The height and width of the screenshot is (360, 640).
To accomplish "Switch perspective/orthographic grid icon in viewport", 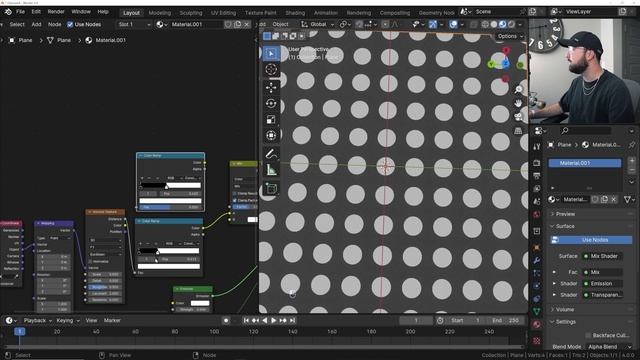I will (518, 131).
